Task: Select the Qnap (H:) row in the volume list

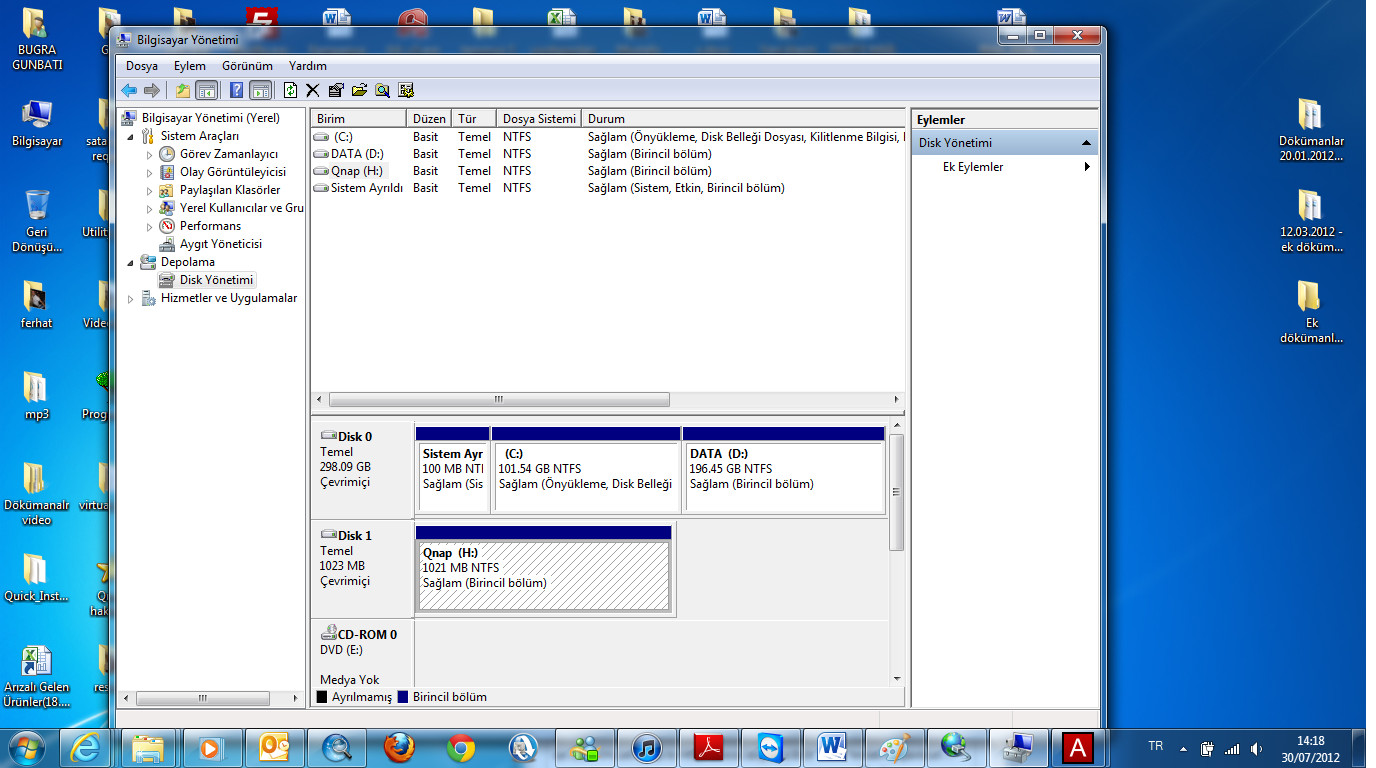Action: pyautogui.click(x=608, y=171)
